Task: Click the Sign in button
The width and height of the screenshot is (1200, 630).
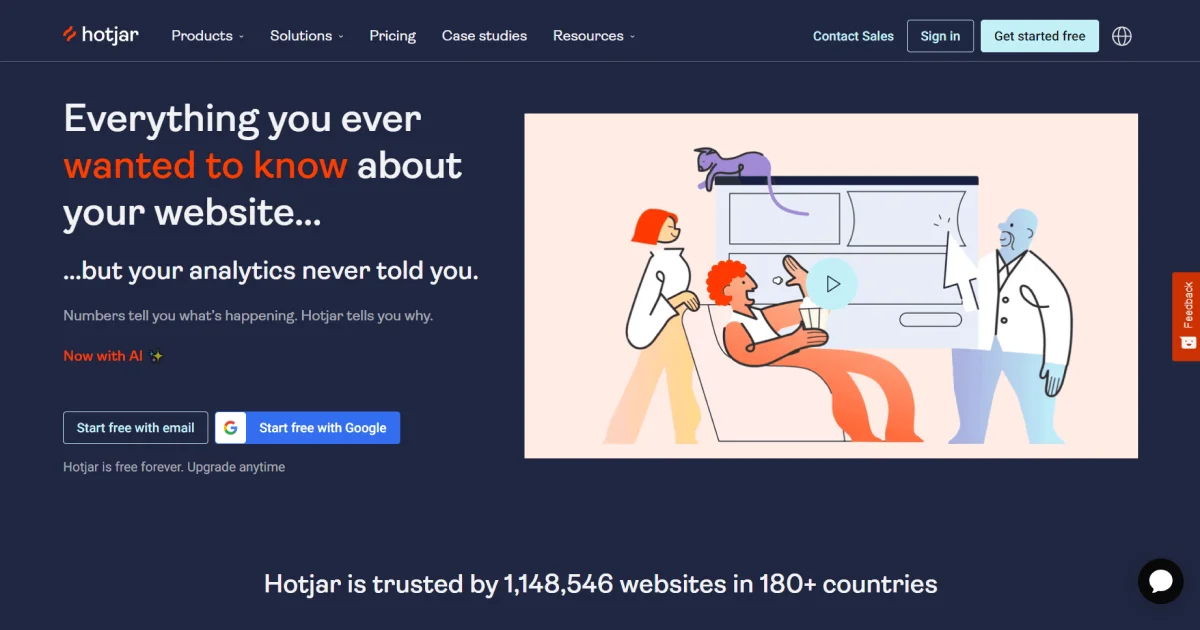Action: click(940, 36)
